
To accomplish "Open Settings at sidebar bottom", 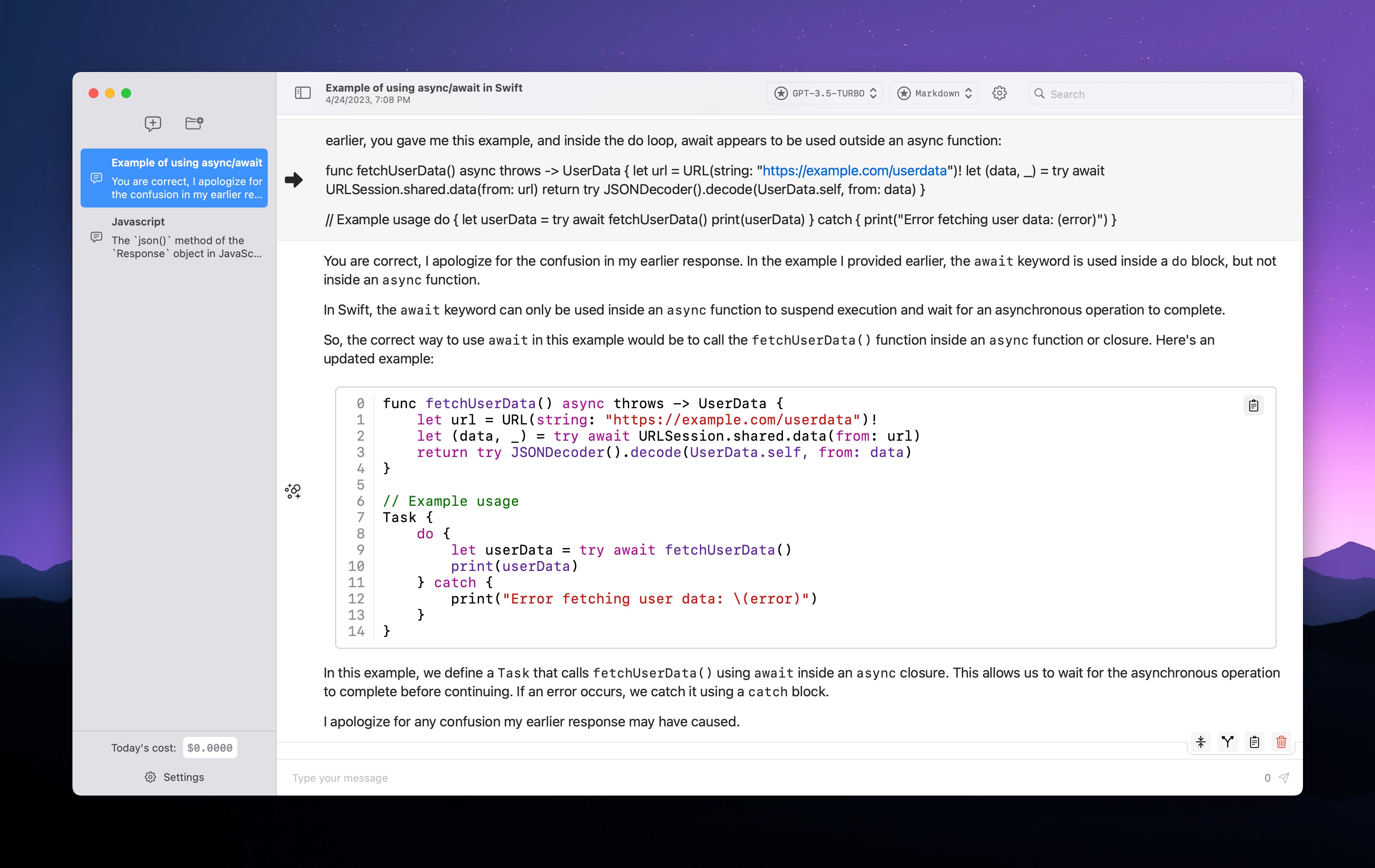I will 174,777.
